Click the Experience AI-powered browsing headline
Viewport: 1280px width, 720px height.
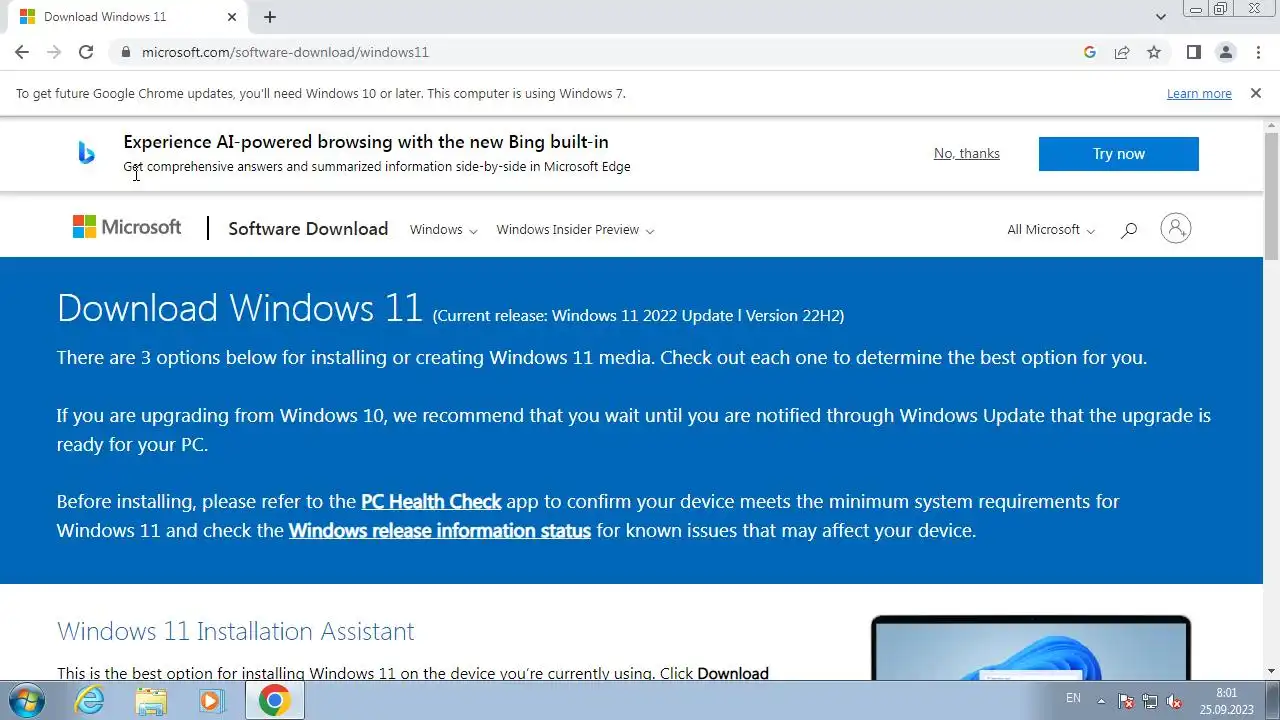click(x=366, y=142)
